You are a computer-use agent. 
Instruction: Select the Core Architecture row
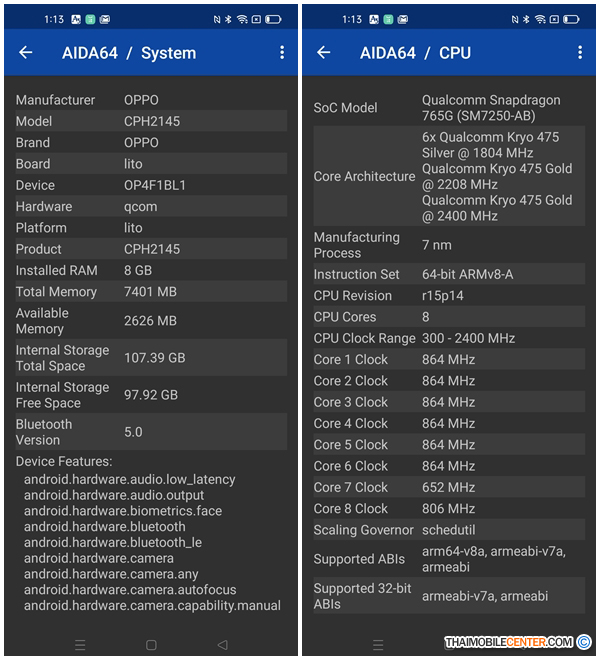point(449,176)
